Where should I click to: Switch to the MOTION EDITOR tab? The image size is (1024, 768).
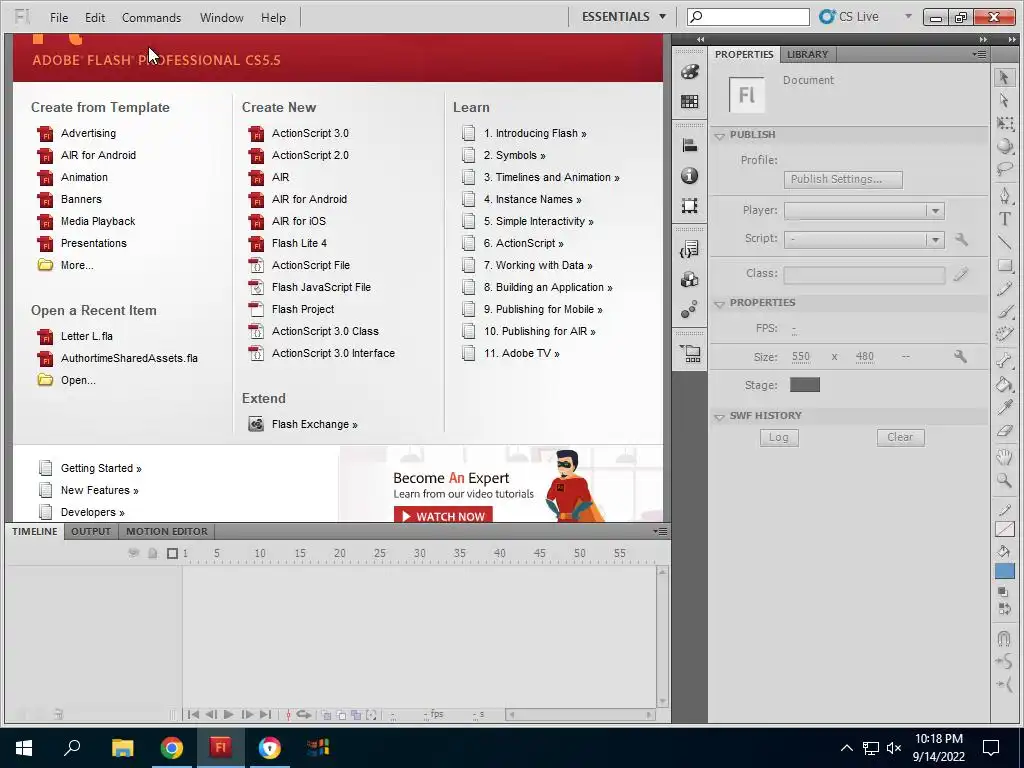[x=167, y=532]
